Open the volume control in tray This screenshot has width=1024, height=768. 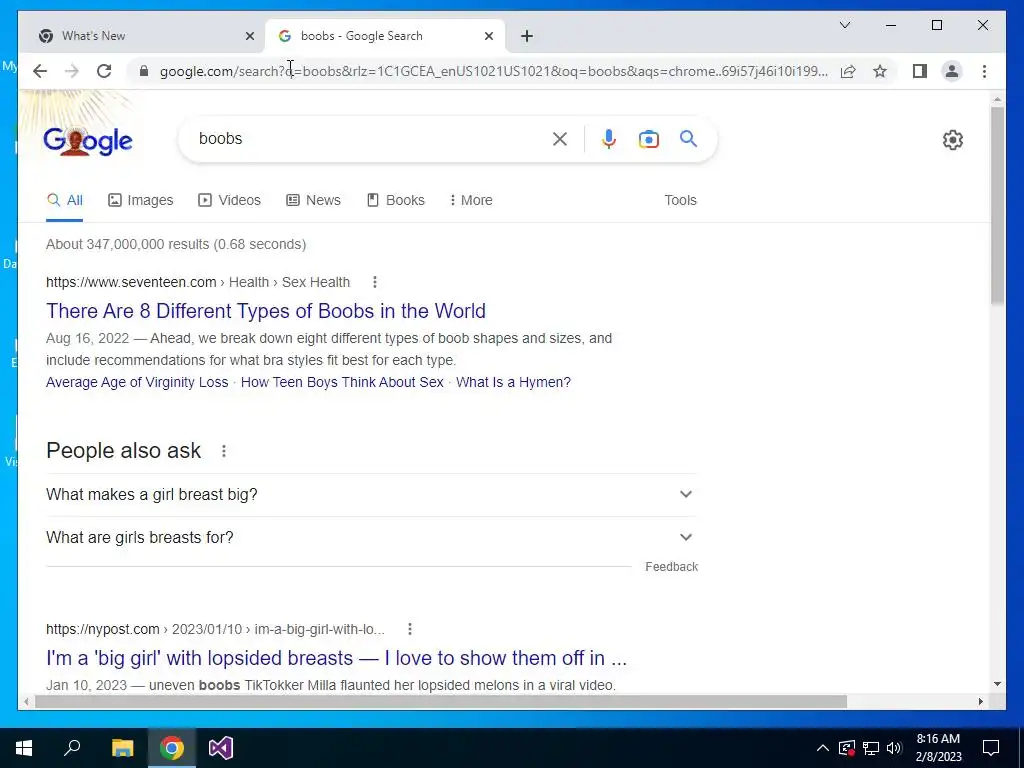point(895,748)
